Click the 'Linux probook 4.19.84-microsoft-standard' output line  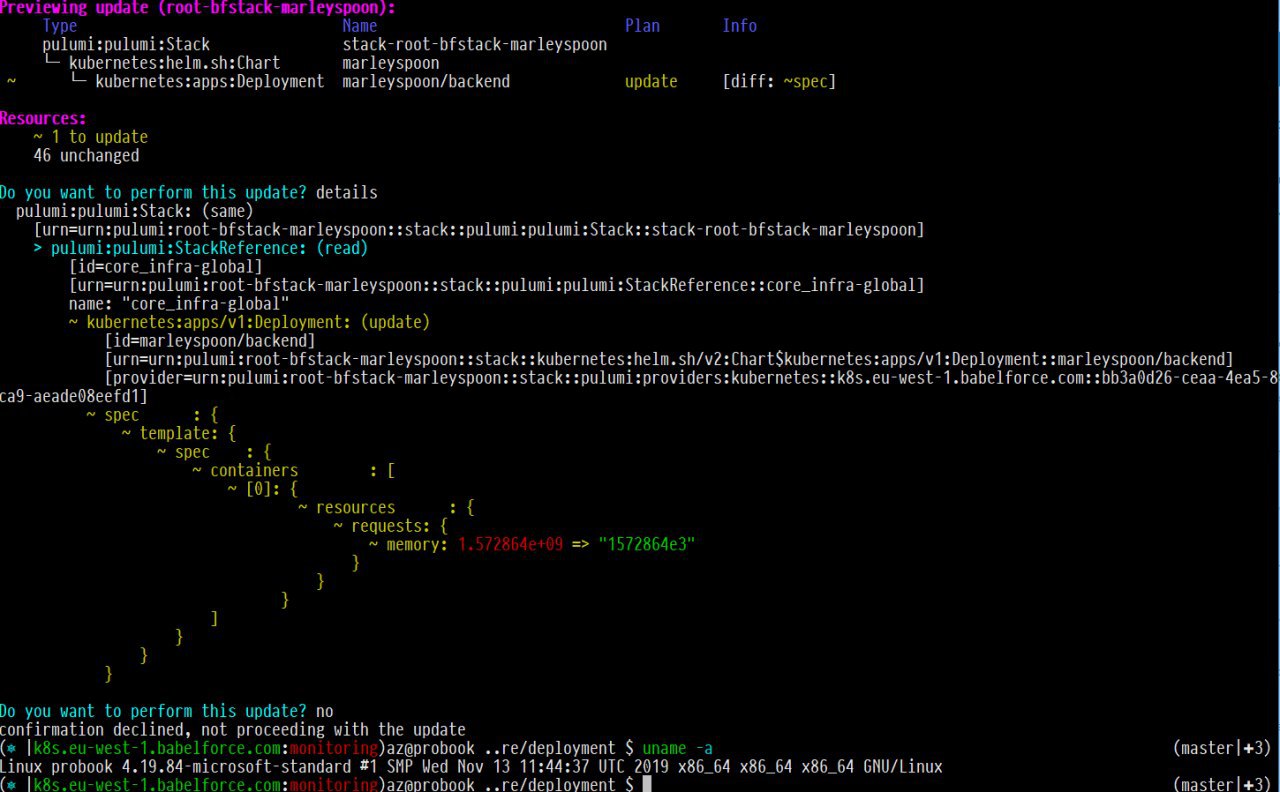[x=471, y=767]
